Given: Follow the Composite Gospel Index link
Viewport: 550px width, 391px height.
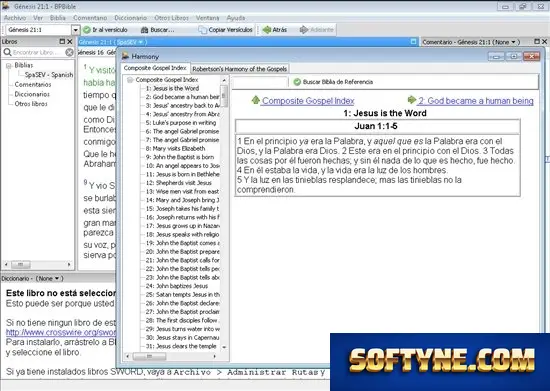Looking at the screenshot, I should pos(308,101).
